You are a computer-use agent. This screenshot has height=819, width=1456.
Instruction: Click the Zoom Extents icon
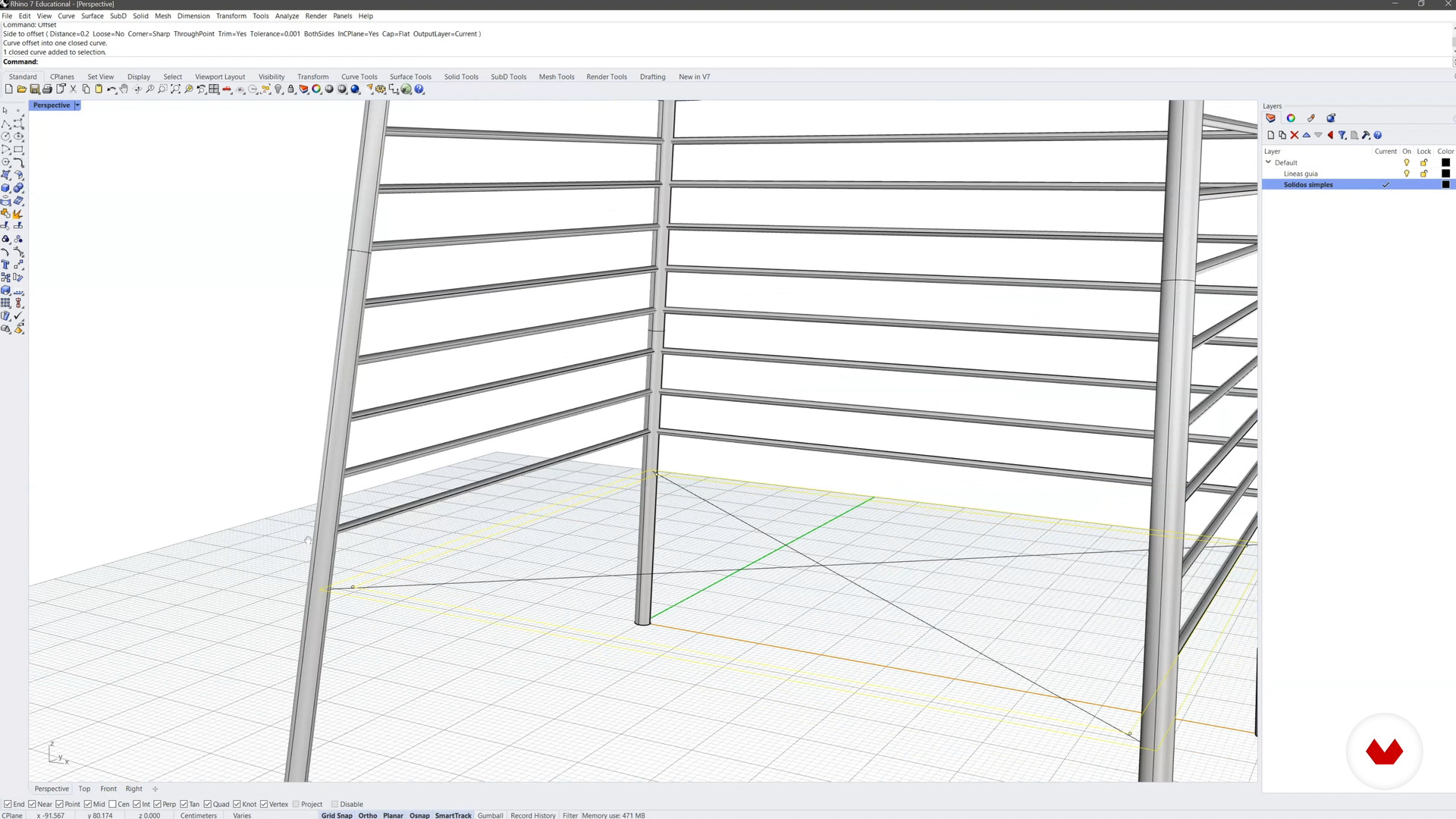175,89
